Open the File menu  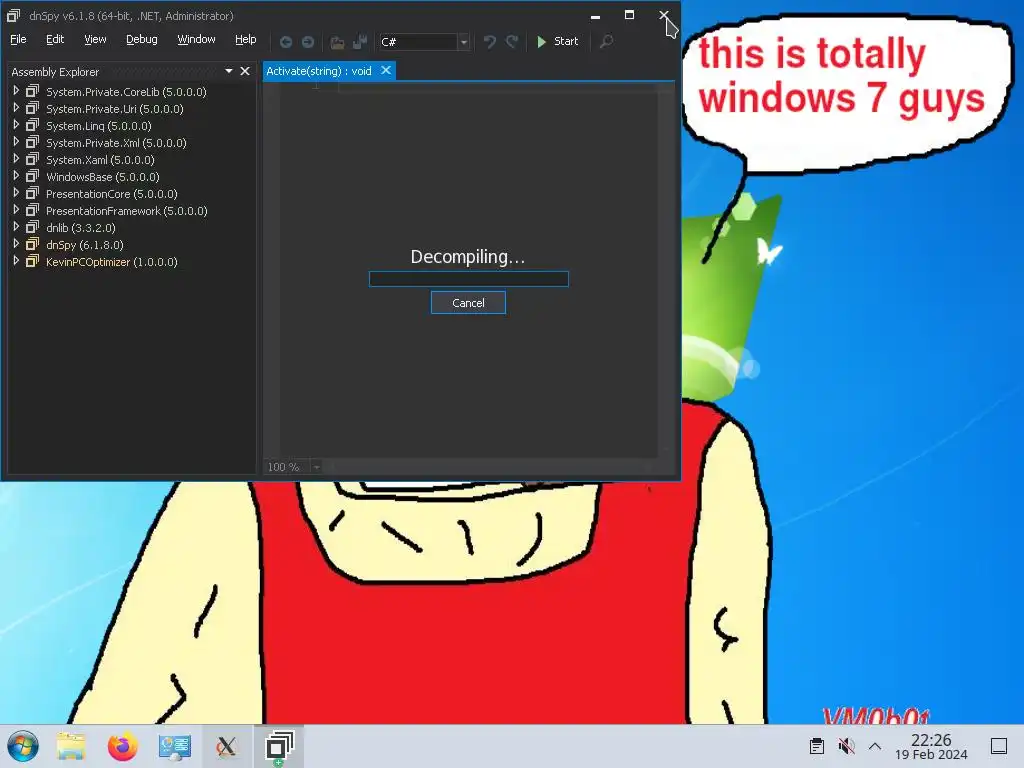point(18,39)
